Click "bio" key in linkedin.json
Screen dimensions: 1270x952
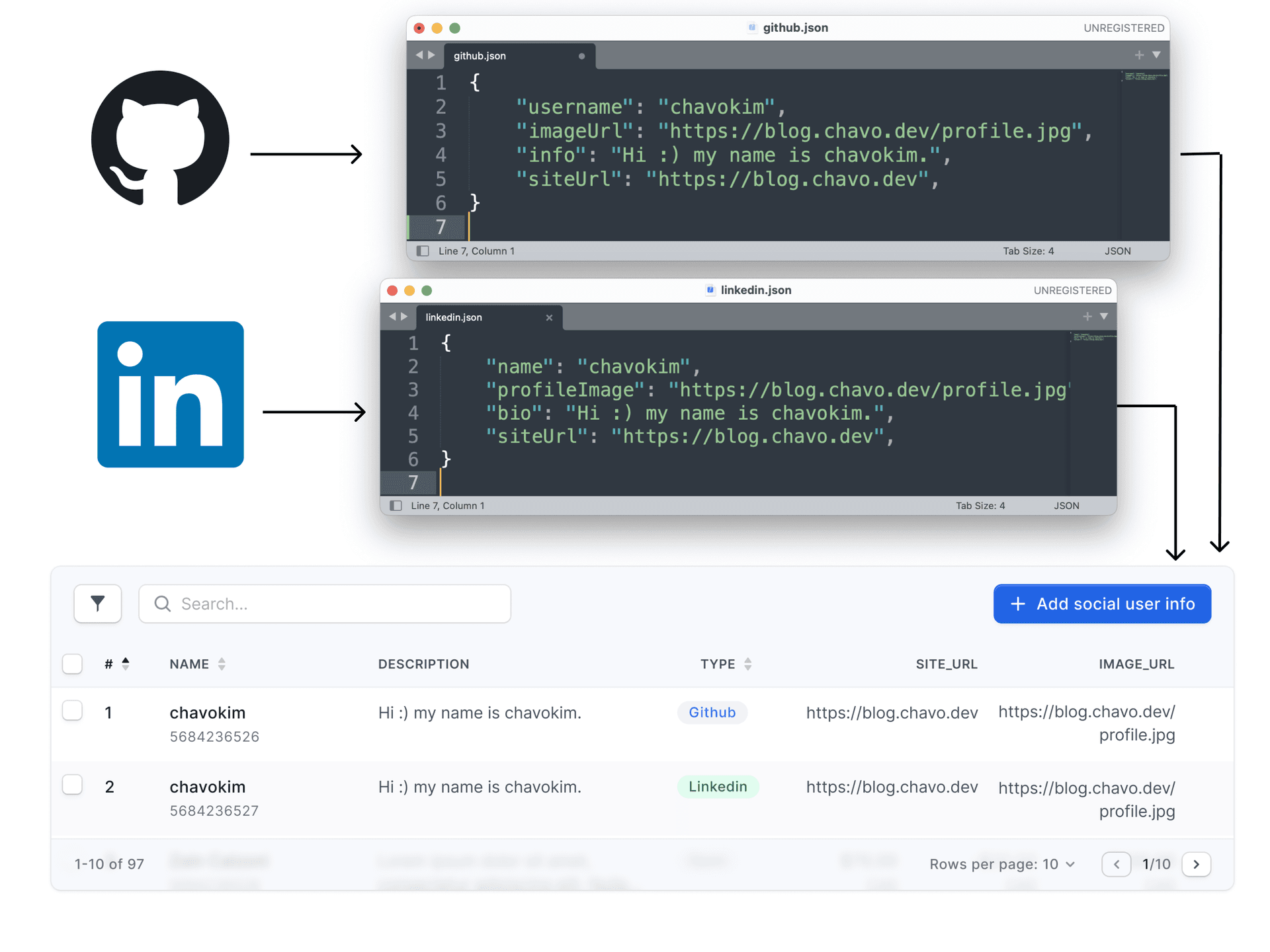click(513, 413)
